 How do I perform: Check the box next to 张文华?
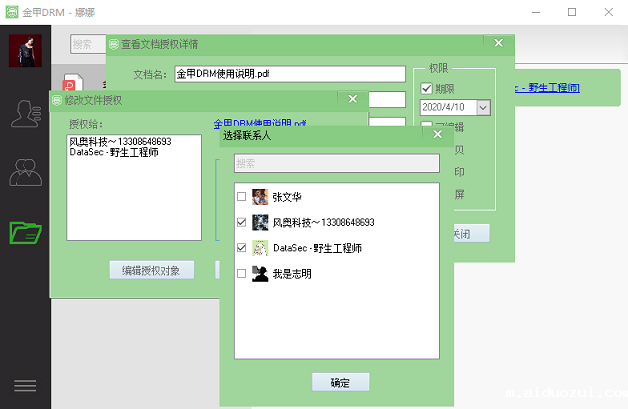pyautogui.click(x=241, y=197)
